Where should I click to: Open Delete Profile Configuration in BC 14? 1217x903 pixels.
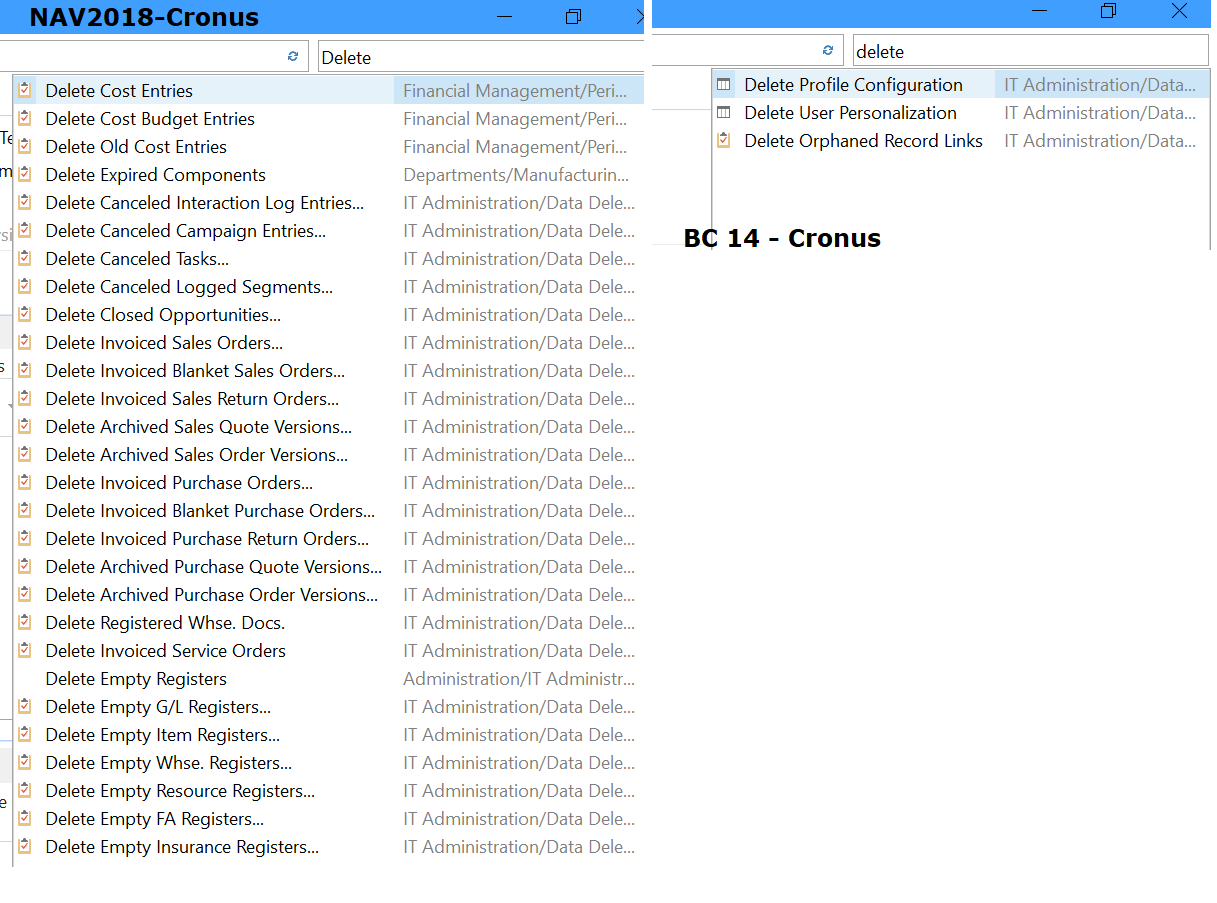960,84
